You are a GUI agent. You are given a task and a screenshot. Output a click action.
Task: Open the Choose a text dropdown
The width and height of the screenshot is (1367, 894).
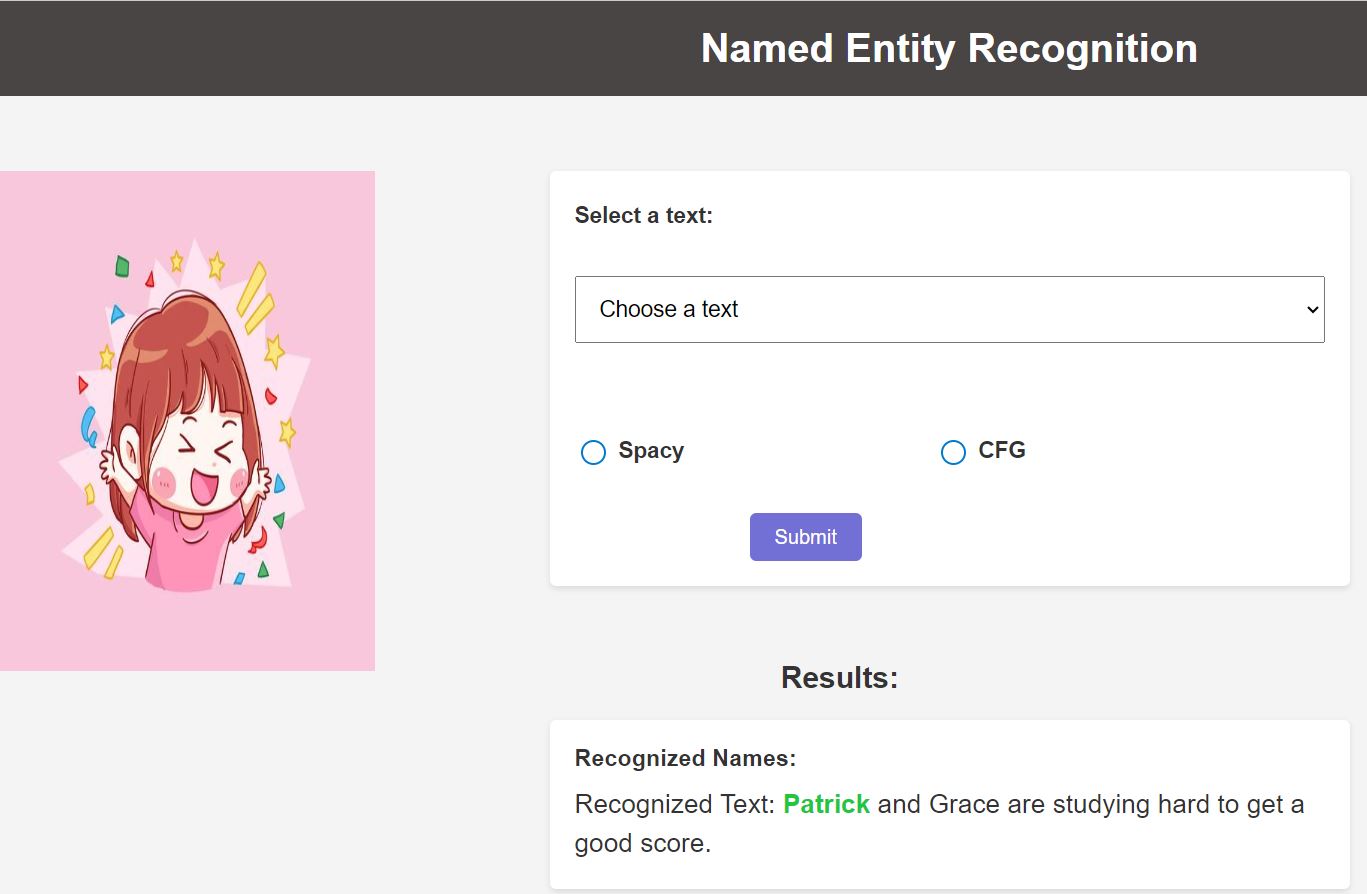(949, 309)
